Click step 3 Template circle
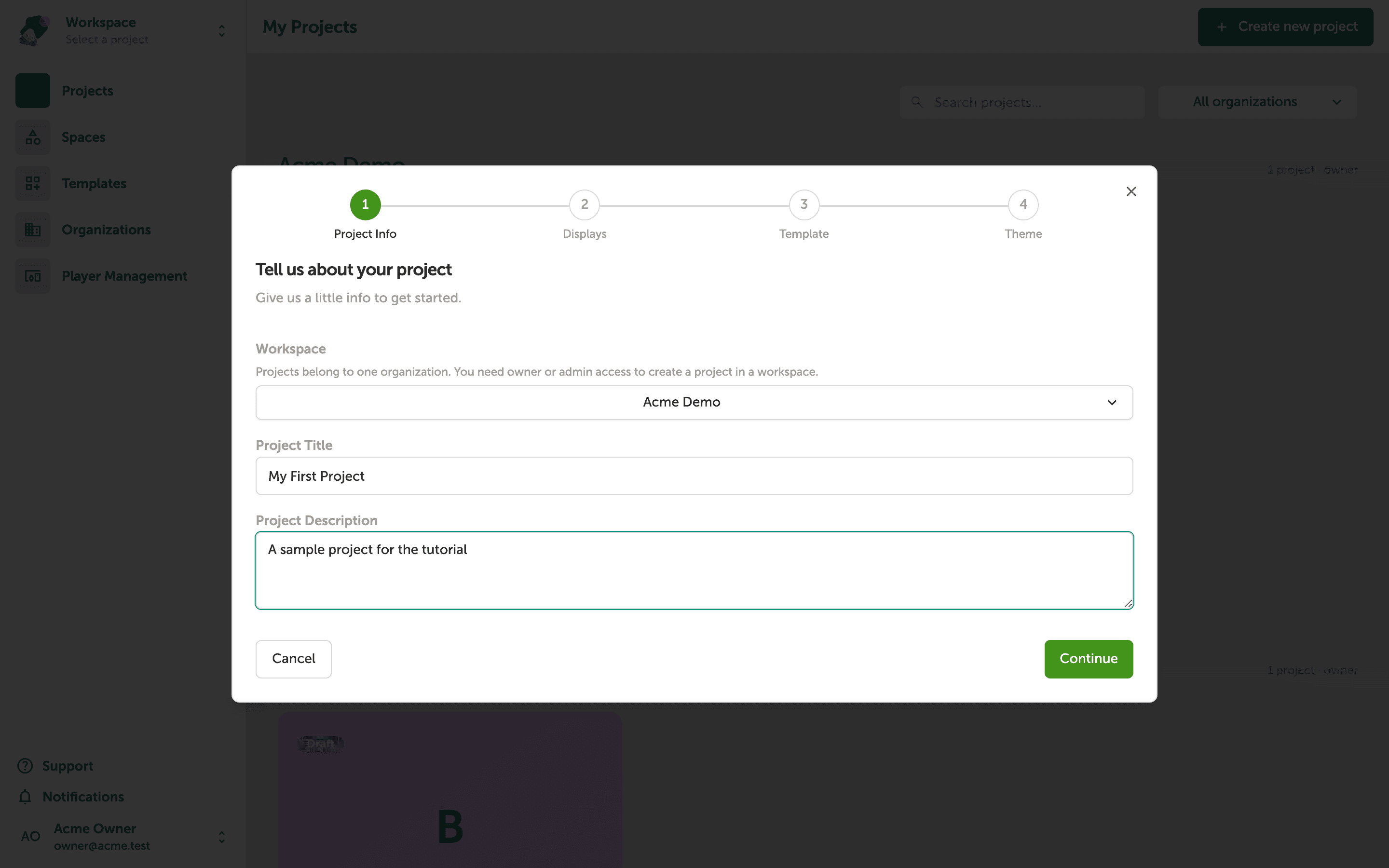Viewport: 1389px width, 868px height. click(803, 205)
